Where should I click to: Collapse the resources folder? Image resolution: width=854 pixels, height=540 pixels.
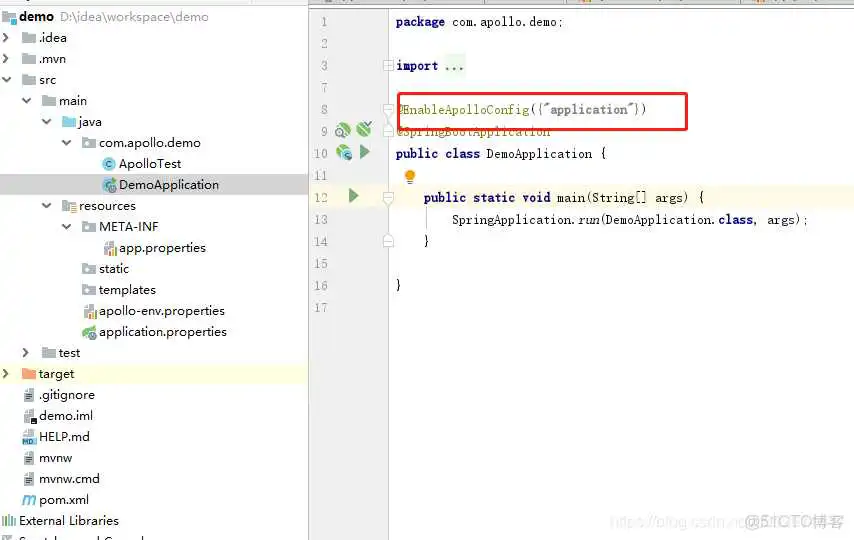pyautogui.click(x=47, y=205)
